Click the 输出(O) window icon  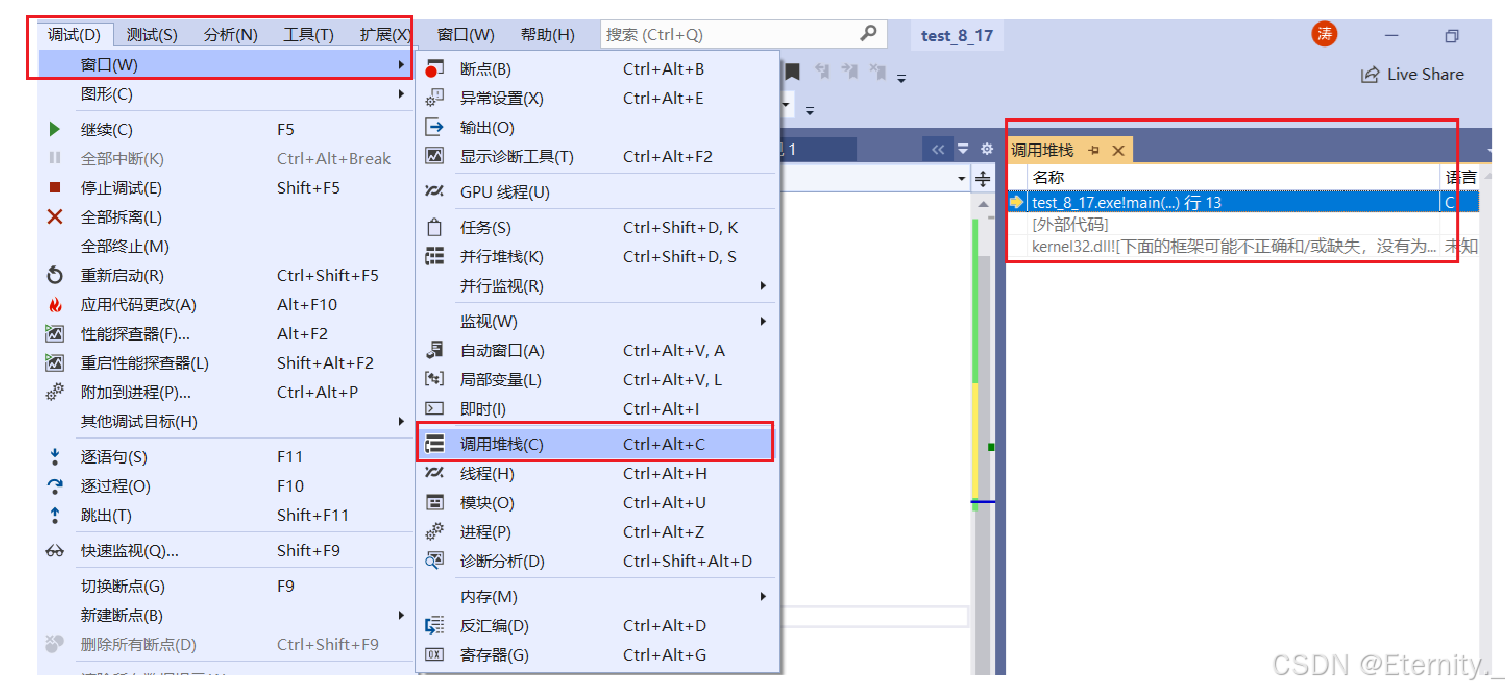coord(434,127)
